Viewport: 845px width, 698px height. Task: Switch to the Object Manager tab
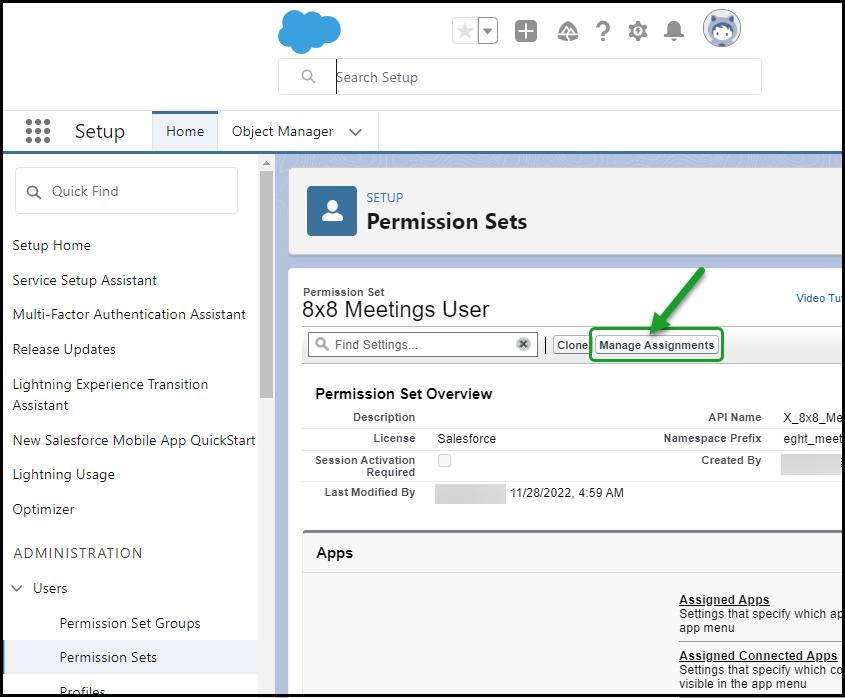point(282,132)
